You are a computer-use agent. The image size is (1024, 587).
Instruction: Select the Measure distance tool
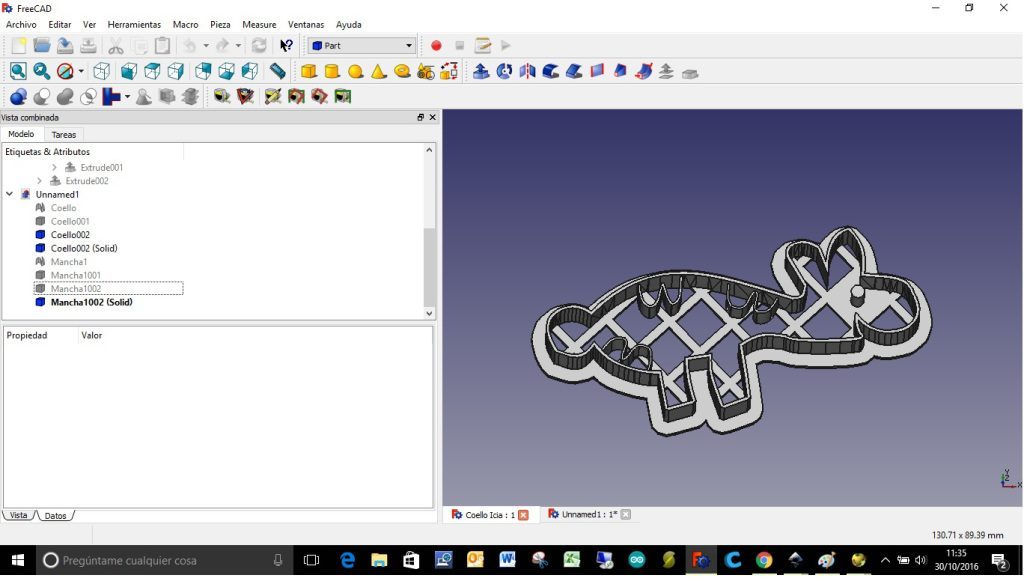277,70
